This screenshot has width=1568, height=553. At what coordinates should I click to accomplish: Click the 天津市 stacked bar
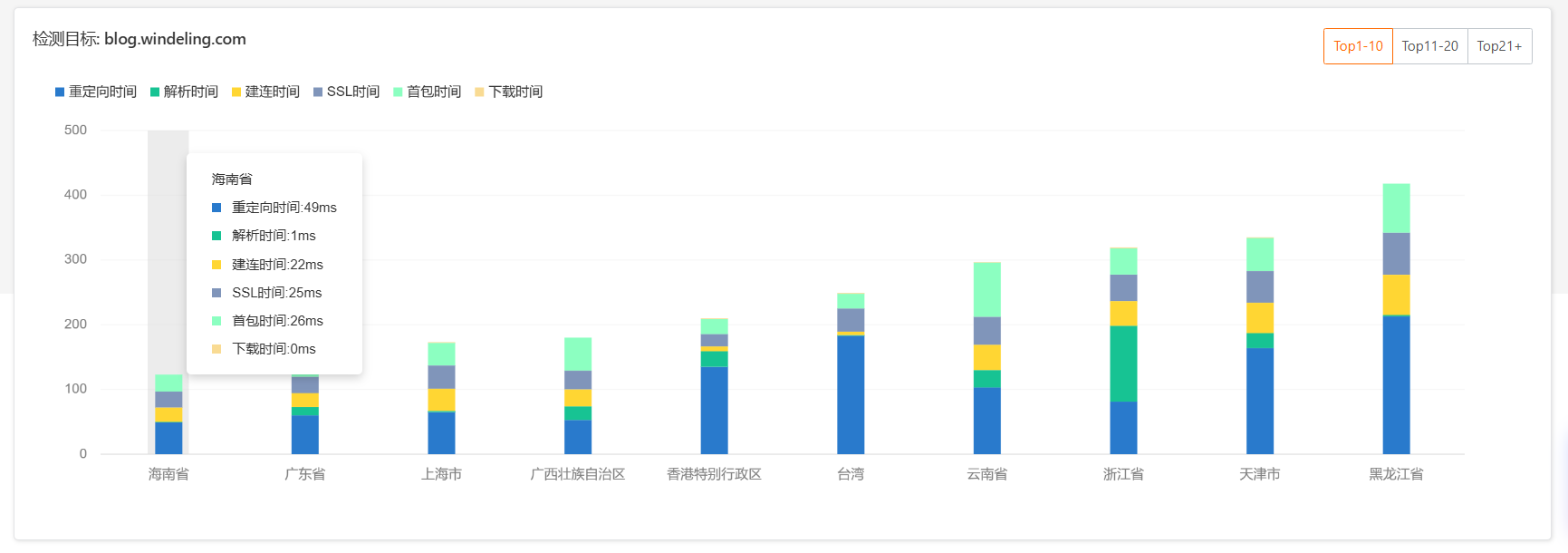pyautogui.click(x=1260, y=345)
